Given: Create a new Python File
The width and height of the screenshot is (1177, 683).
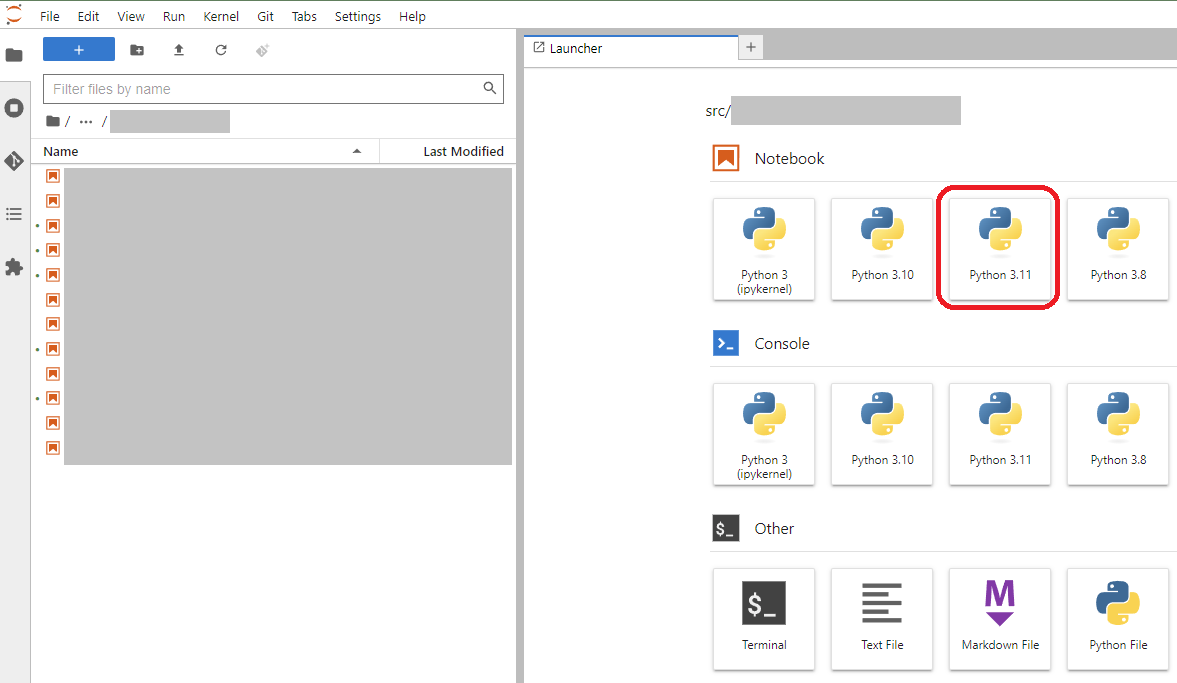Looking at the screenshot, I should tap(1118, 619).
